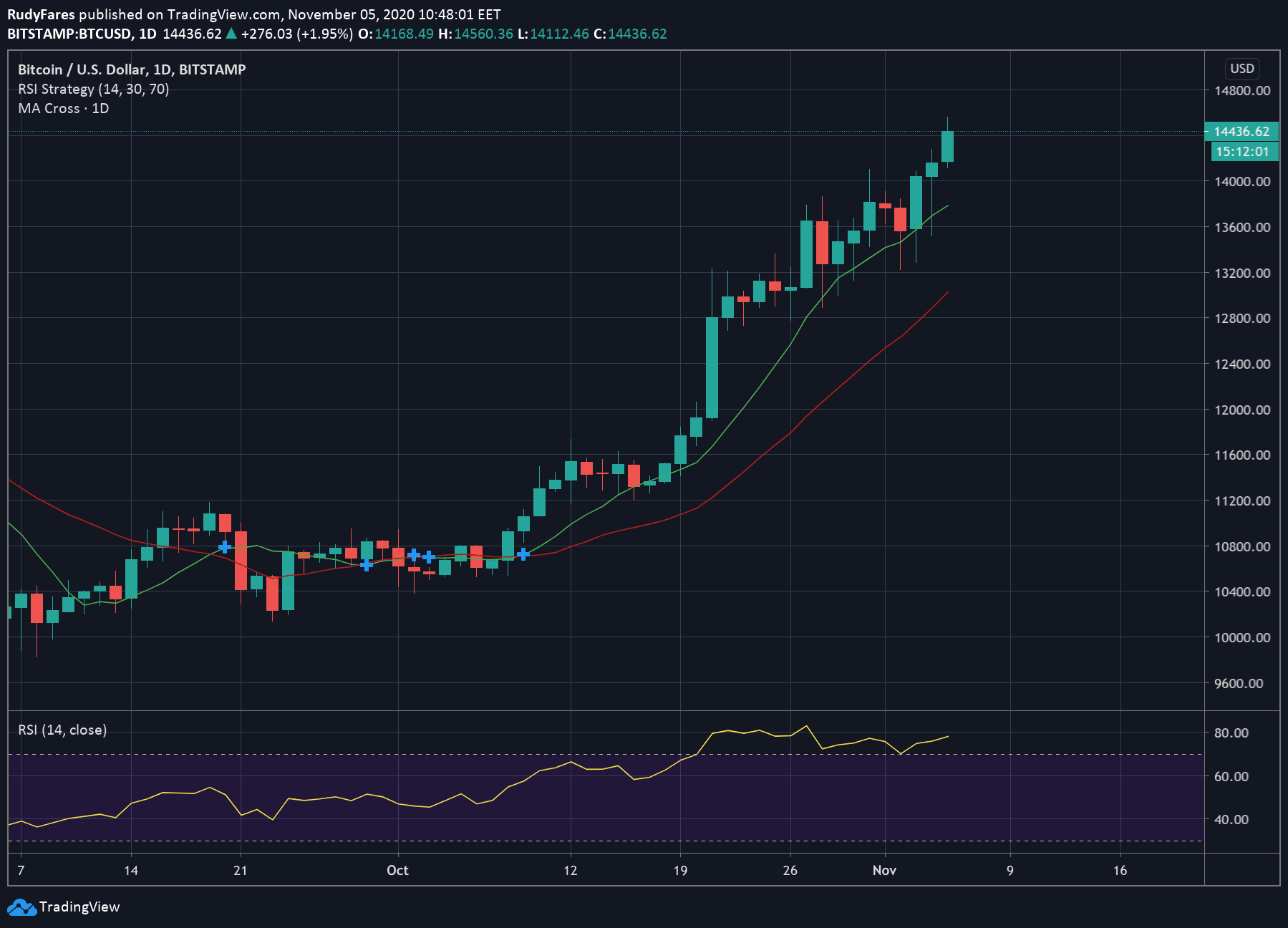Image resolution: width=1288 pixels, height=928 pixels.
Task: Click the Bitcoin / U.S. Dollar chart title
Action: 132,69
